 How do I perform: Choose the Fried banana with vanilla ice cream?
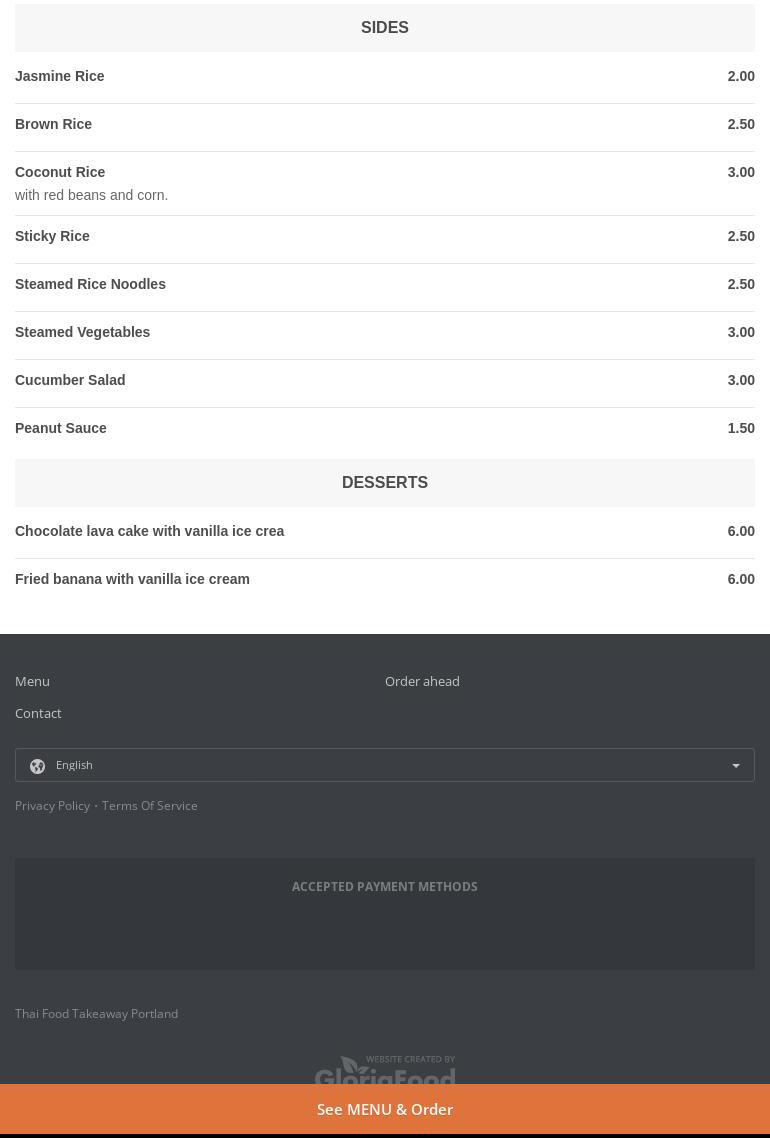click(132, 579)
